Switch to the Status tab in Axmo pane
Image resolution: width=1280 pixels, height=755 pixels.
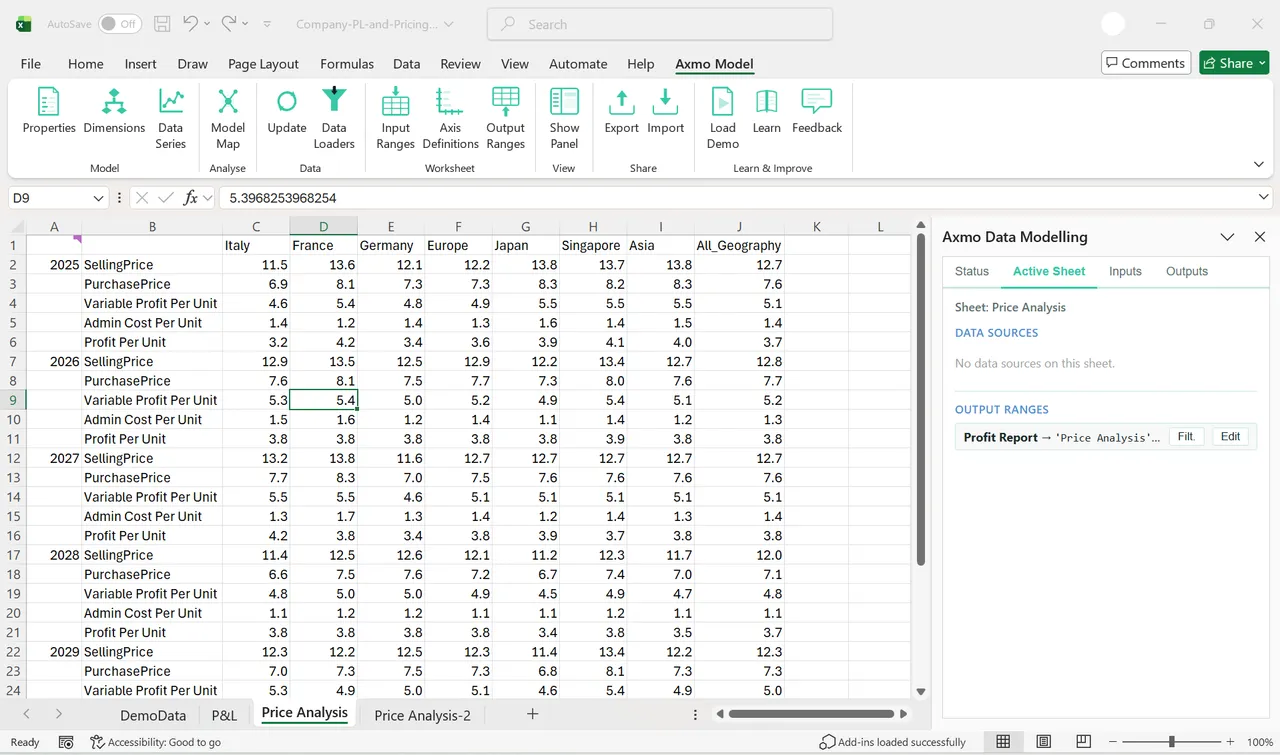pyautogui.click(x=972, y=271)
